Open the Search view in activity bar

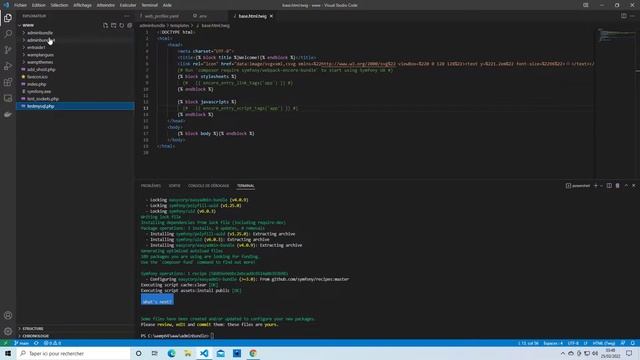[8, 34]
